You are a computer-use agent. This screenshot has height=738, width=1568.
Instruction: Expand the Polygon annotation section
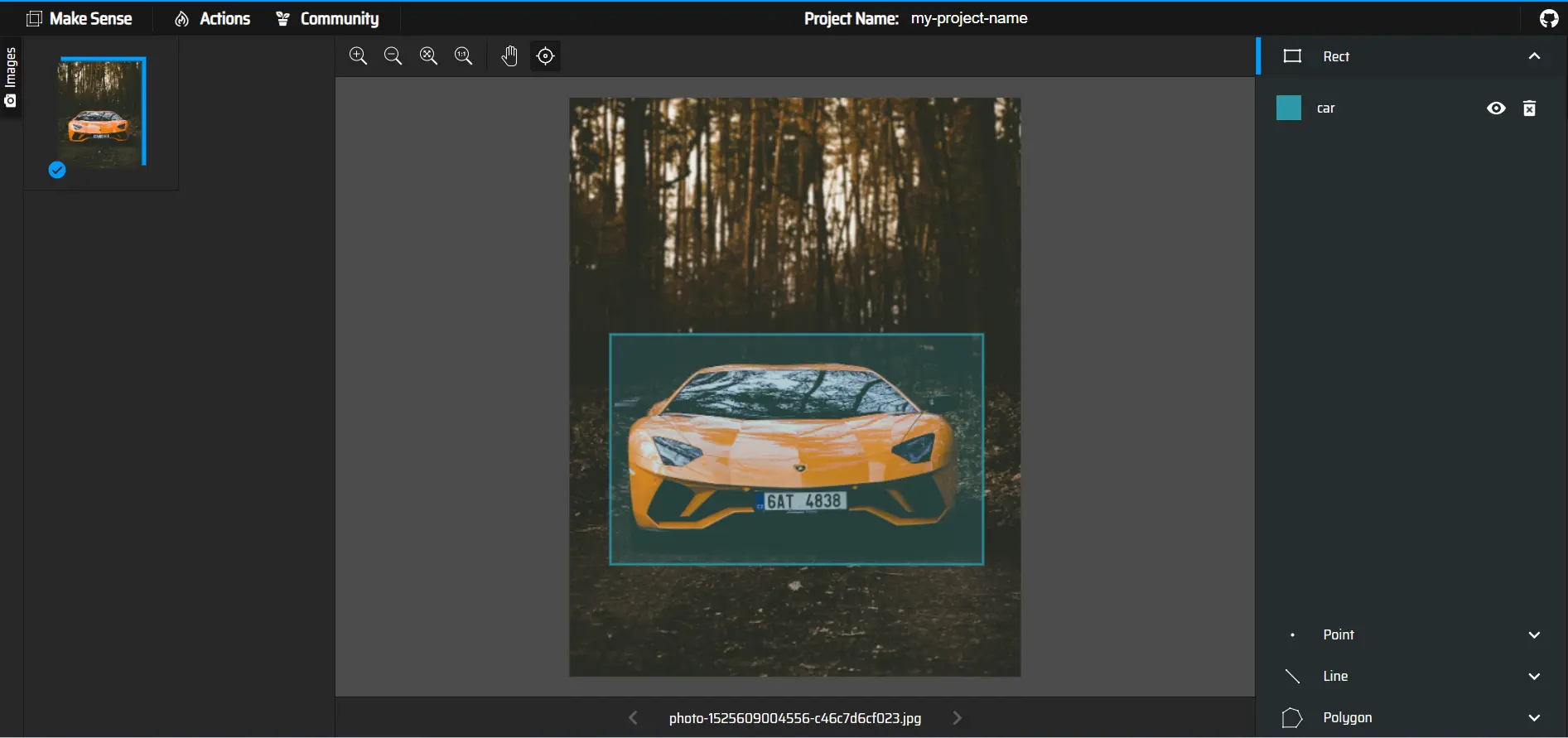[x=1534, y=718]
